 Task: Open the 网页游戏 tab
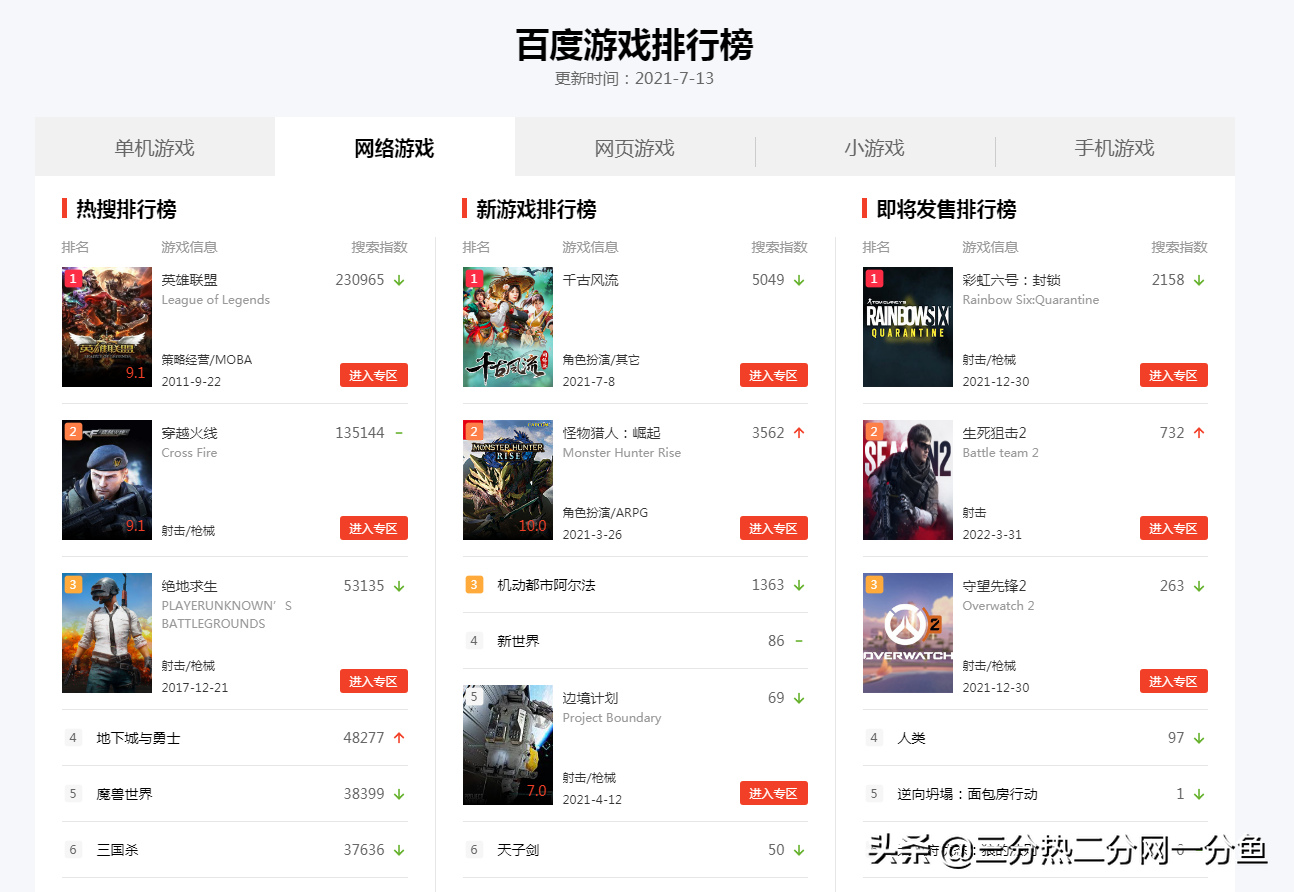635,148
